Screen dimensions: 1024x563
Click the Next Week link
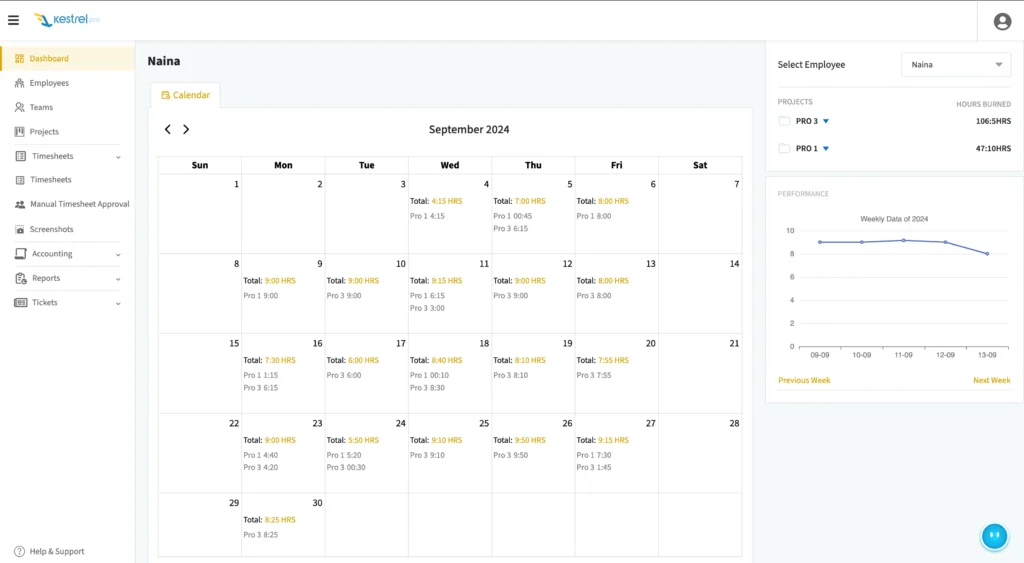[991, 380]
